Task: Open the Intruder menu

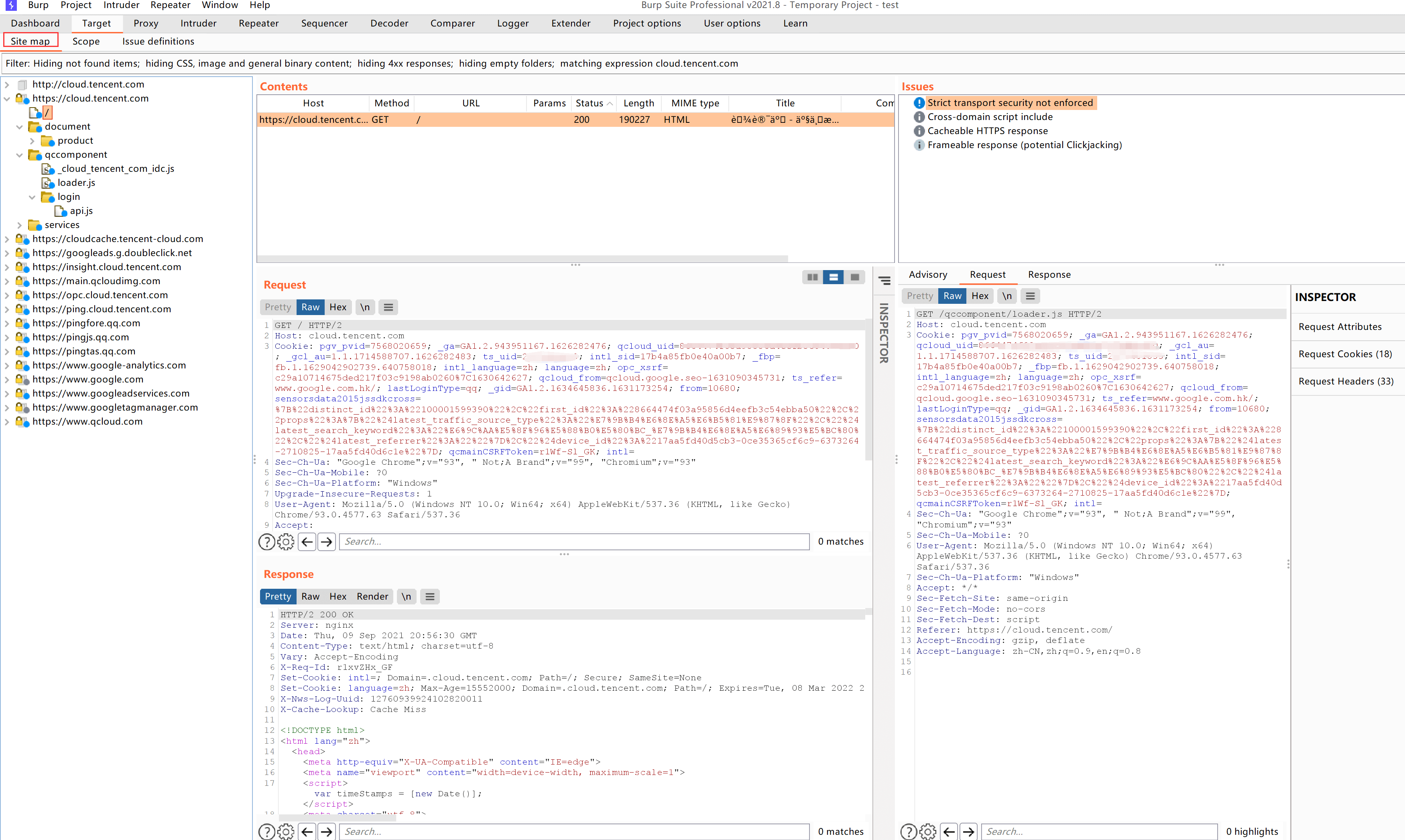Action: (x=121, y=5)
